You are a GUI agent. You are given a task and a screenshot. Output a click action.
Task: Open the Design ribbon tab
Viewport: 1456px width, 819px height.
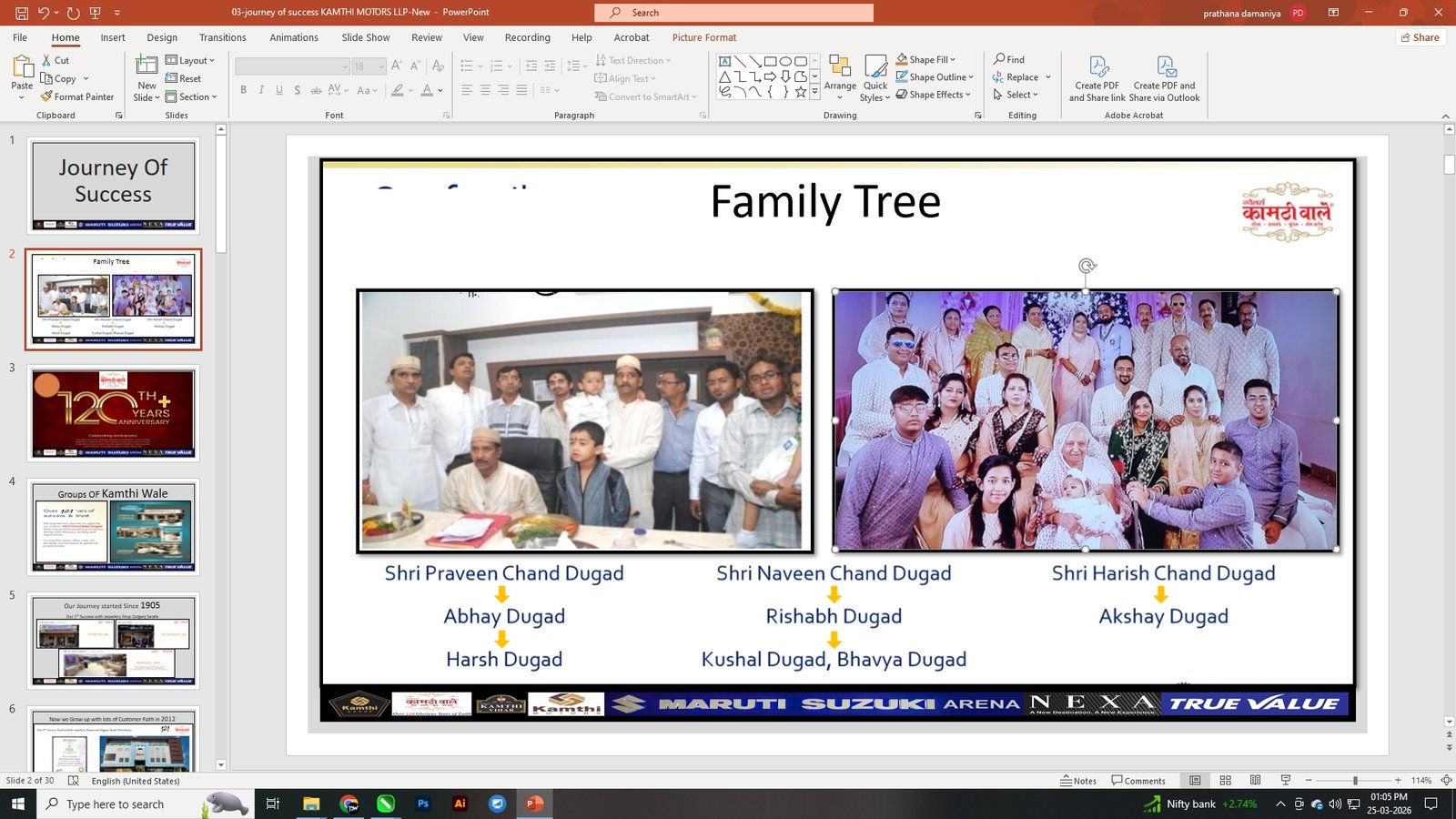click(162, 37)
